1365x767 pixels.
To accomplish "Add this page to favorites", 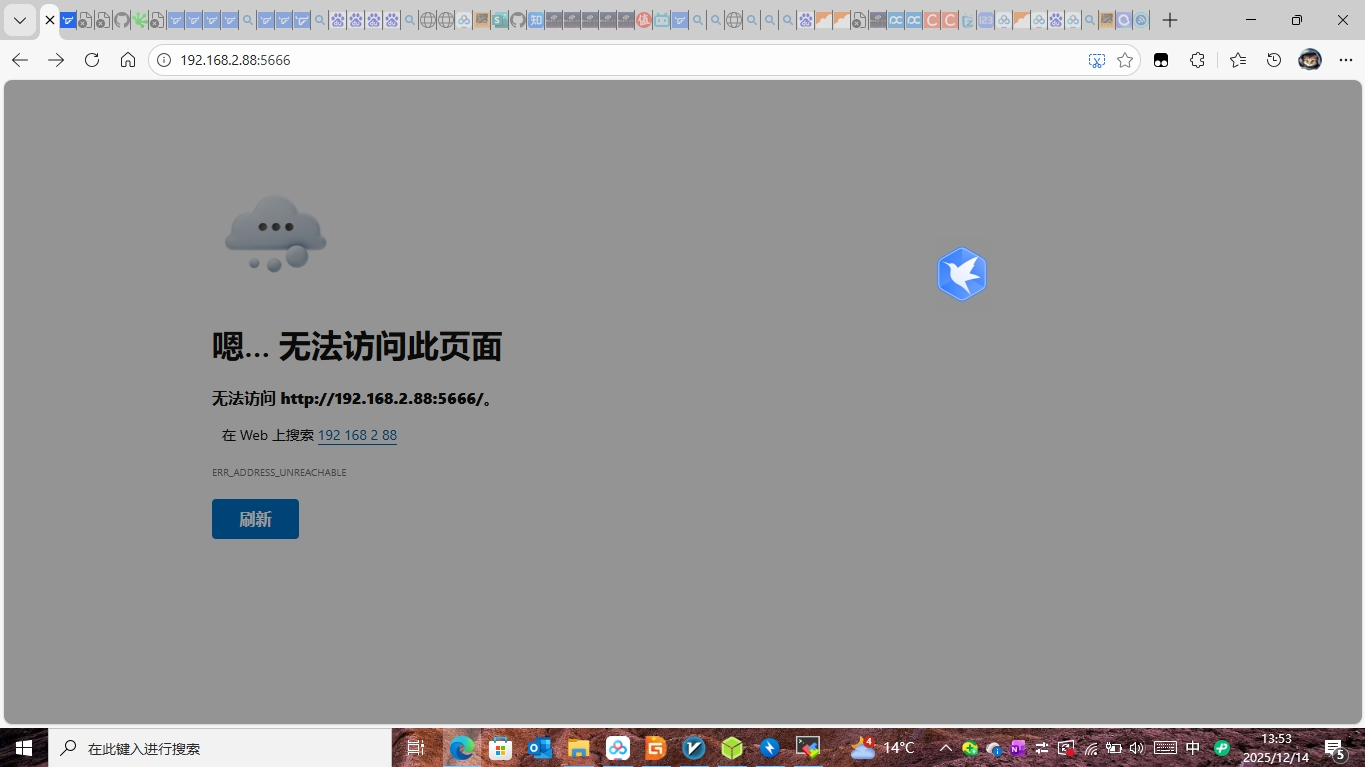I will click(1125, 60).
